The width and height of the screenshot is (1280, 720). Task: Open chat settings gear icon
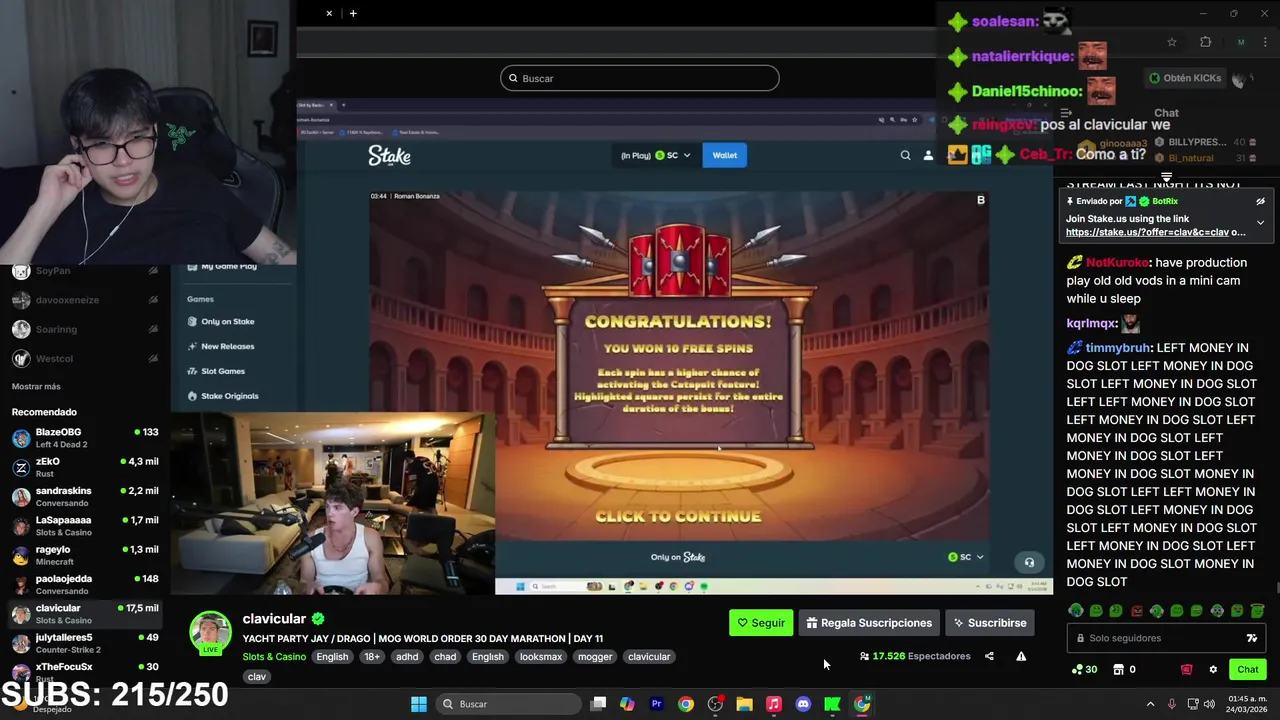(1213, 669)
